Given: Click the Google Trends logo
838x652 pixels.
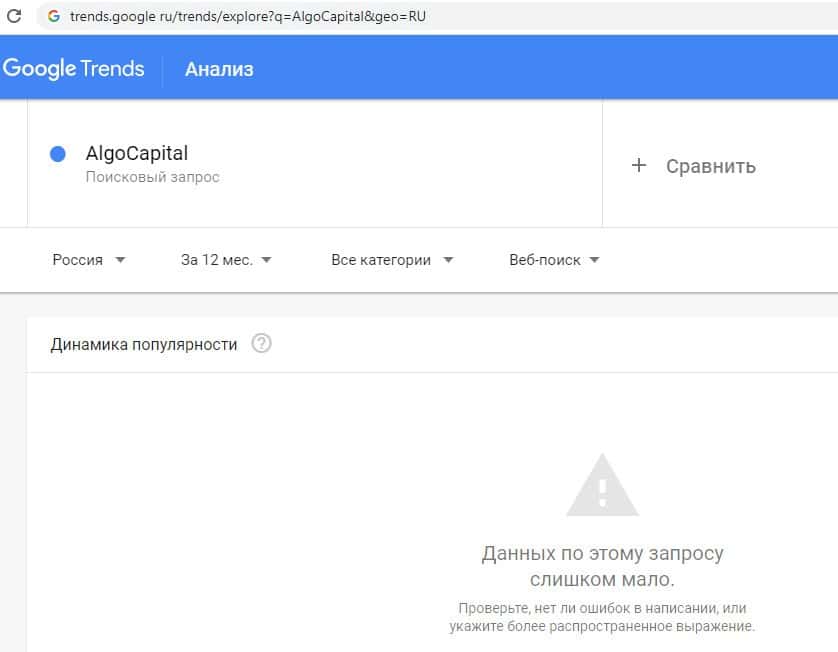Looking at the screenshot, I should coord(73,69).
